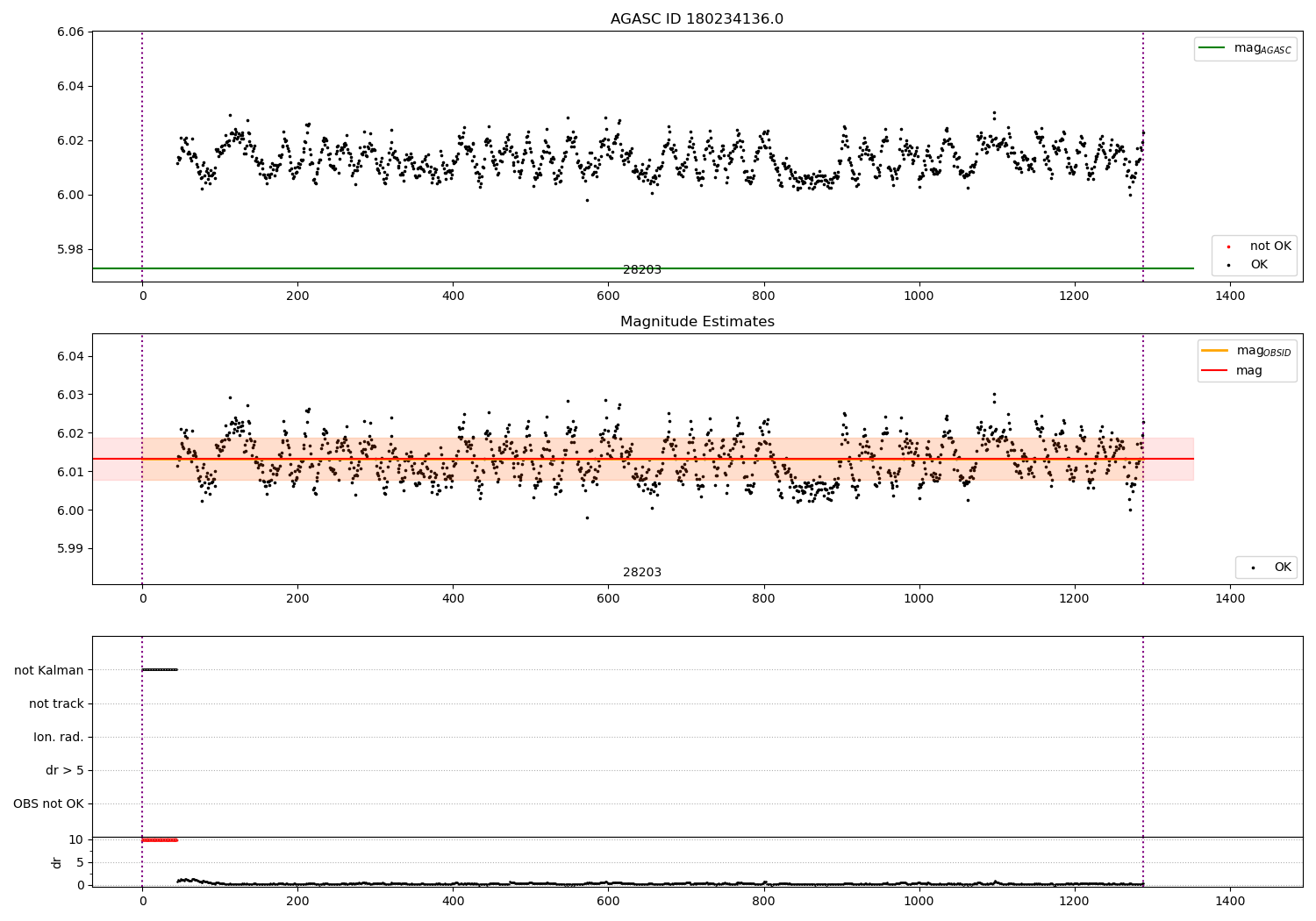Click the red mag line in middle plot
The height and width of the screenshot is (921, 1316).
click(643, 459)
